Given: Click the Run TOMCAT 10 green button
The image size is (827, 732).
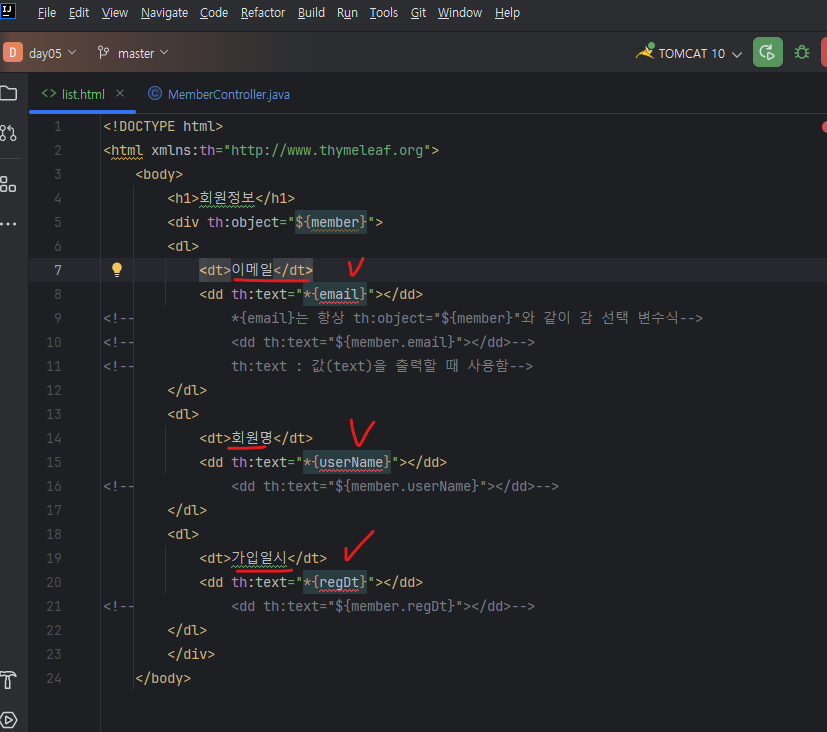Looking at the screenshot, I should [767, 52].
